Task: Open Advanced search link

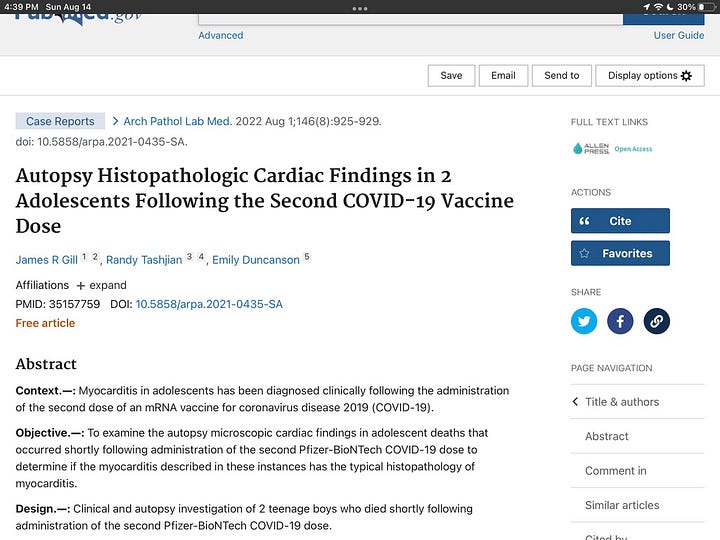Action: point(221,35)
